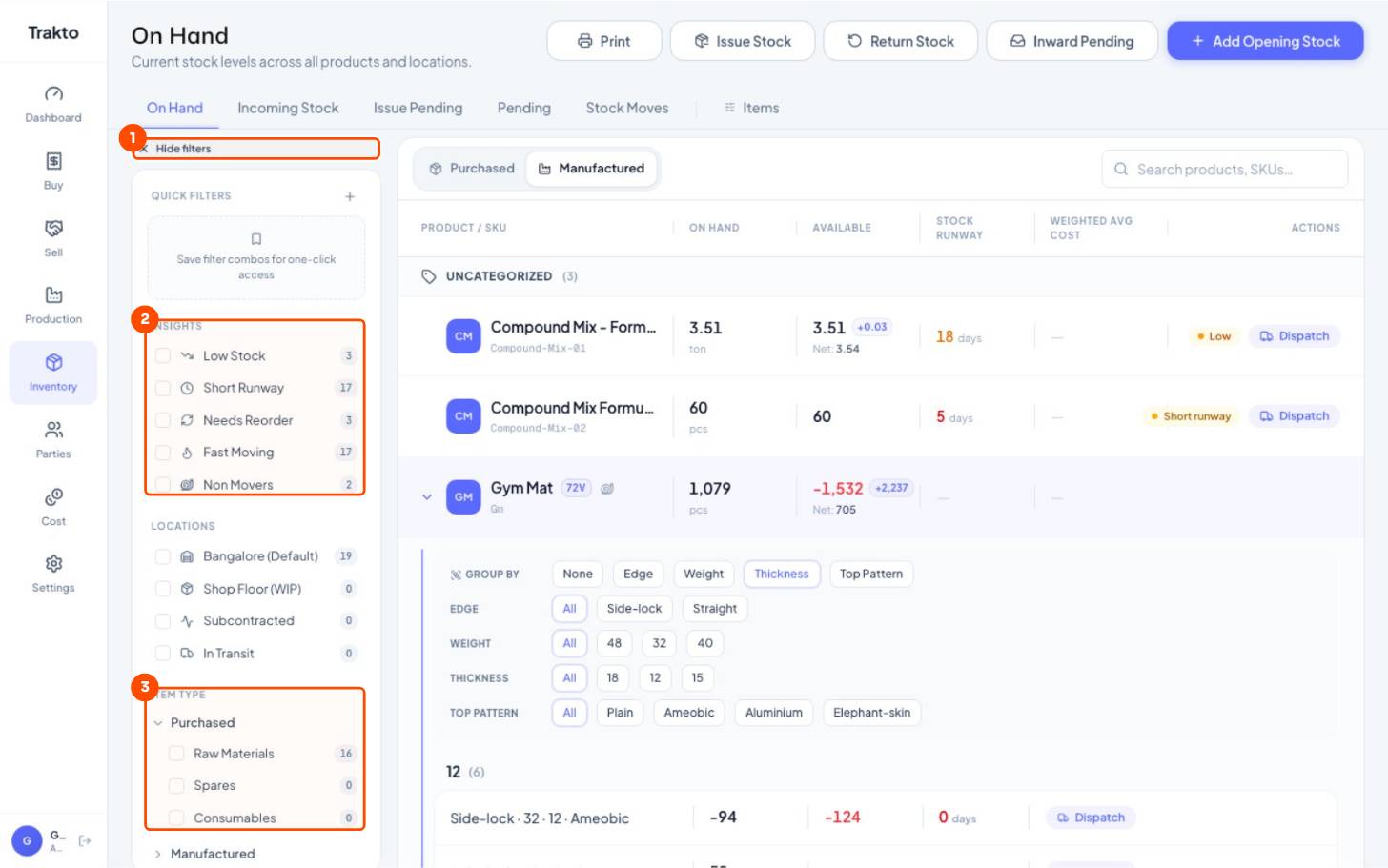The image size is (1388, 868).
Task: Open the Items tab
Action: [751, 108]
